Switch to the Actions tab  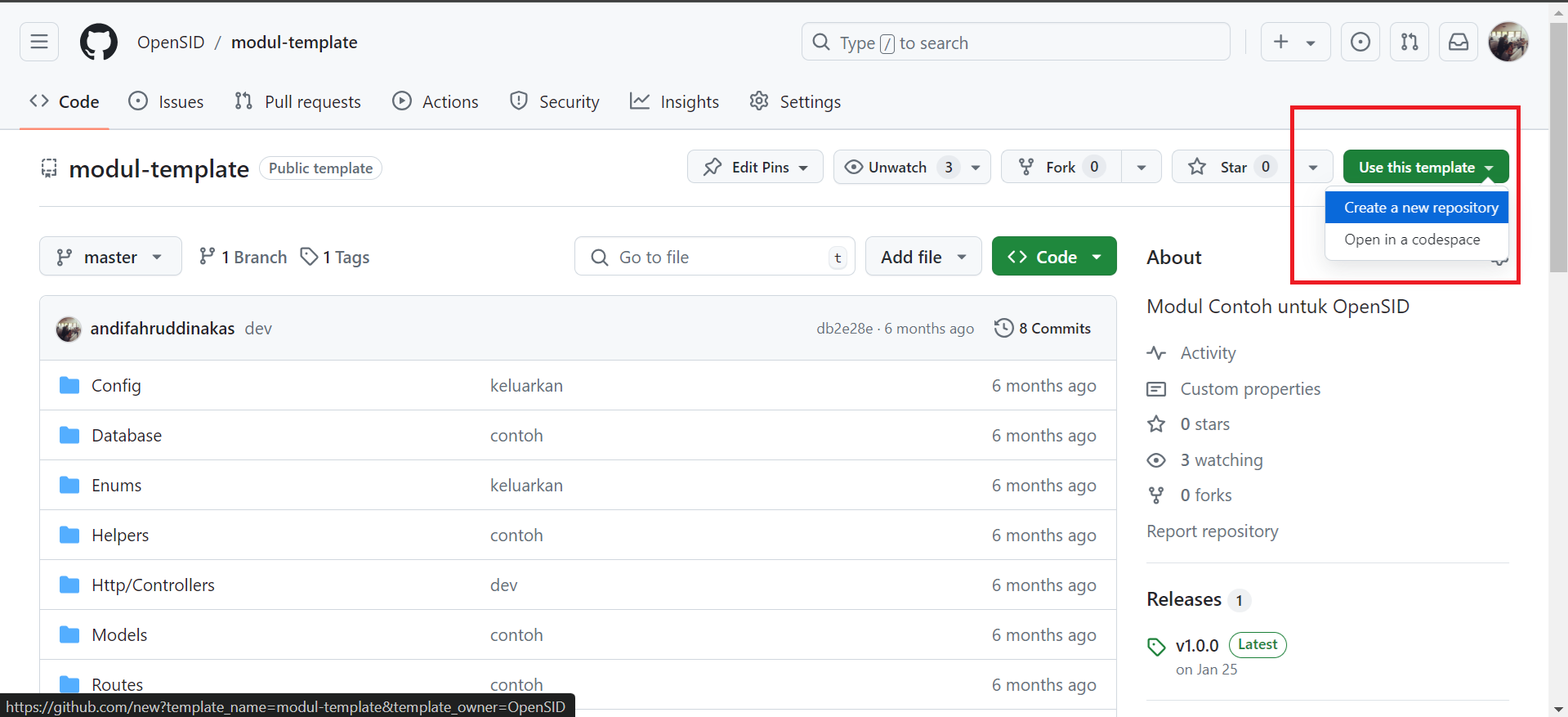pos(436,101)
